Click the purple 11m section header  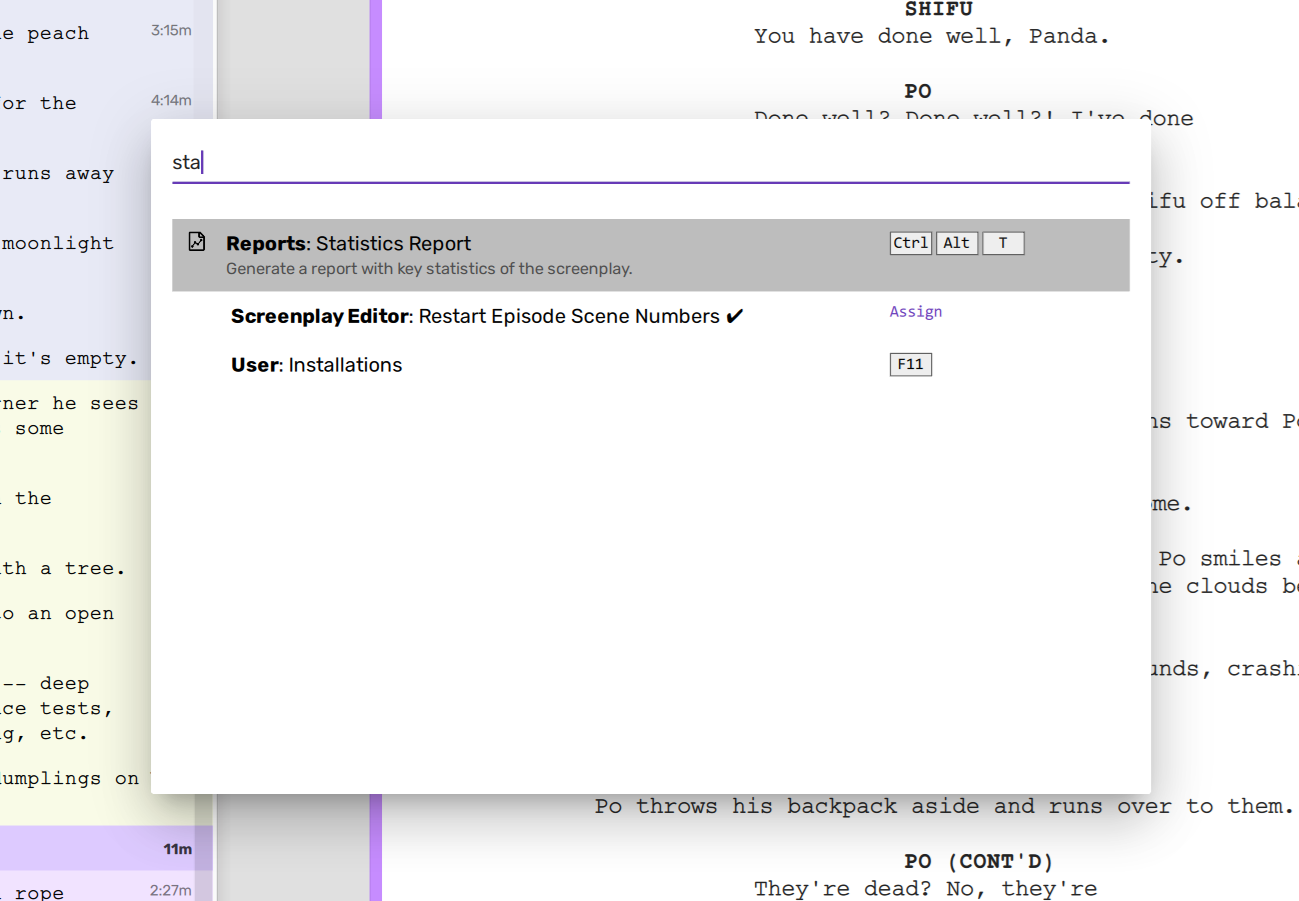pyautogui.click(x=100, y=849)
